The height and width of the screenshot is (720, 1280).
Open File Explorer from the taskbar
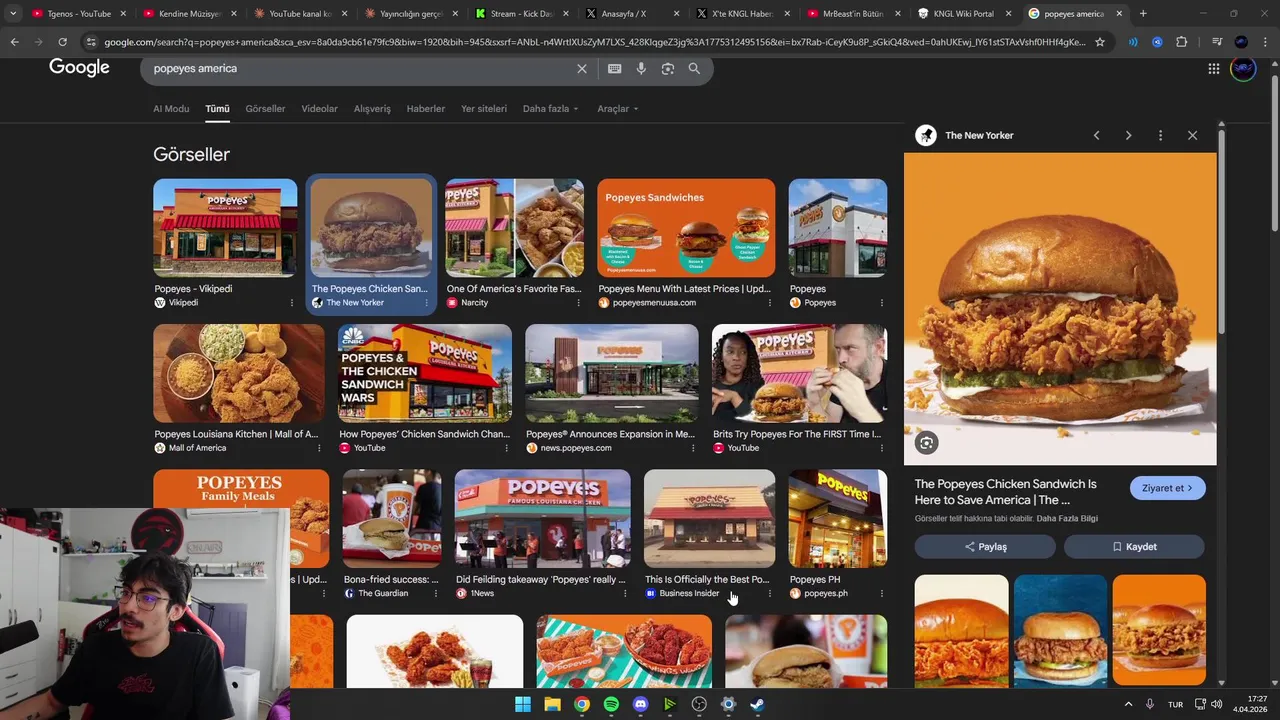pos(552,704)
